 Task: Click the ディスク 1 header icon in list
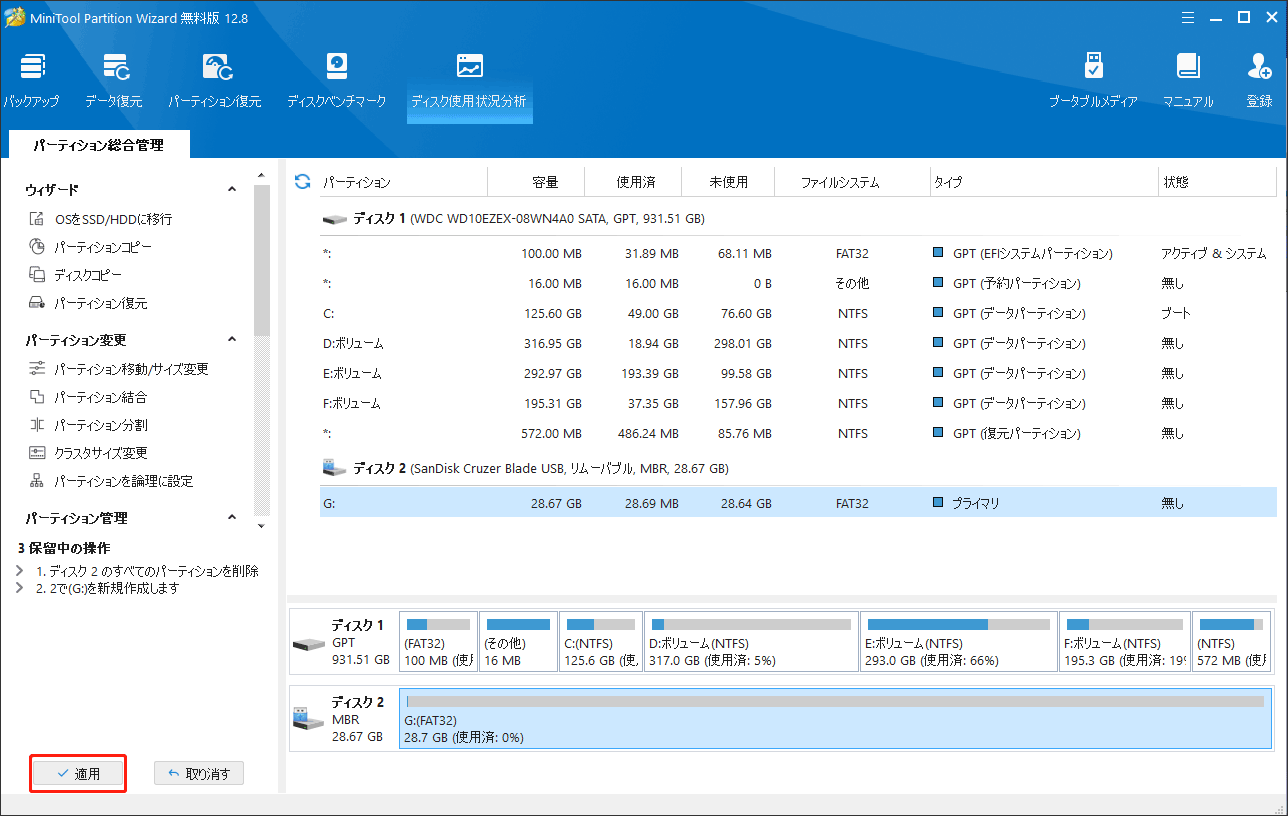pos(334,218)
